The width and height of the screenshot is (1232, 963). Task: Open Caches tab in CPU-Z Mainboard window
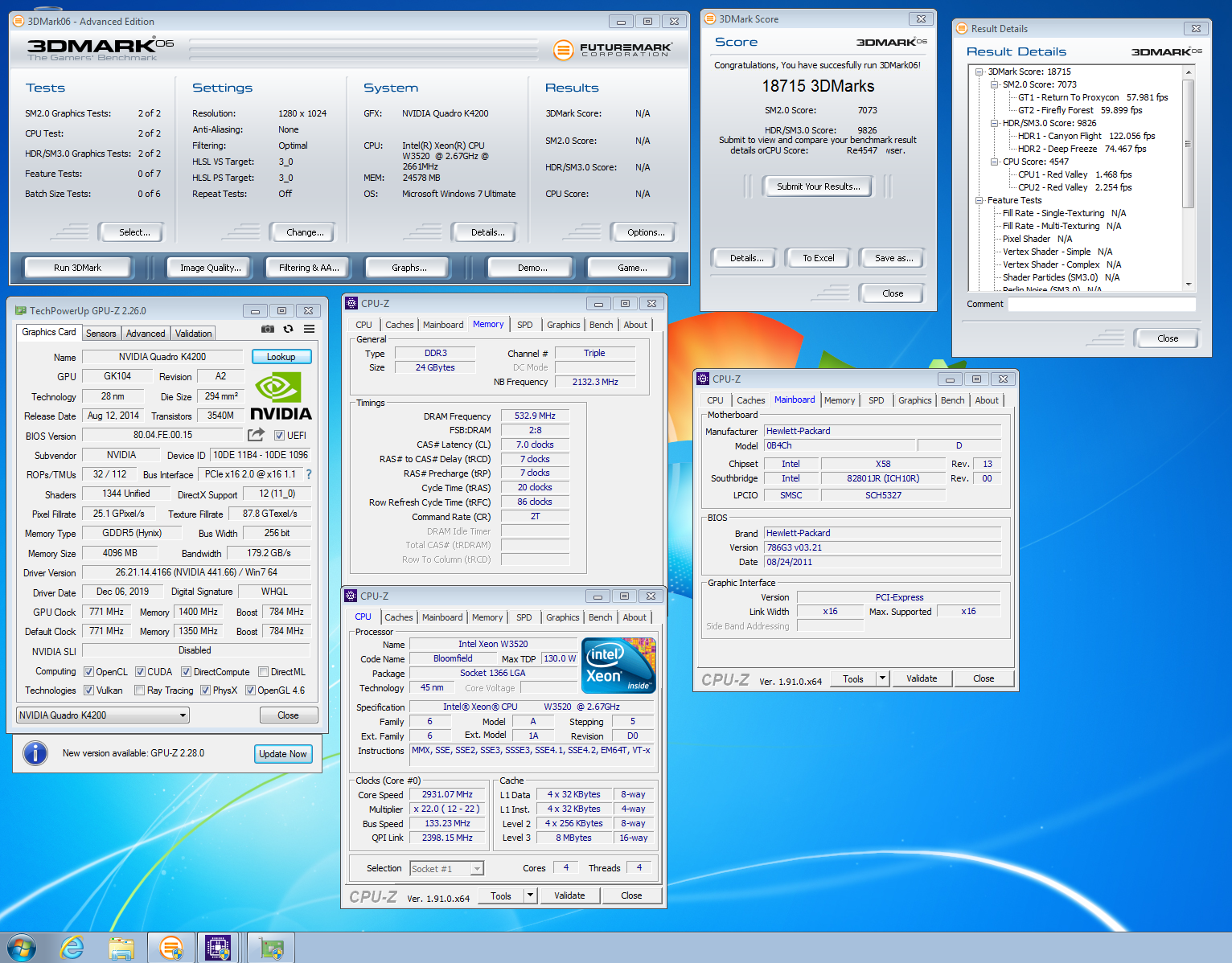click(751, 400)
